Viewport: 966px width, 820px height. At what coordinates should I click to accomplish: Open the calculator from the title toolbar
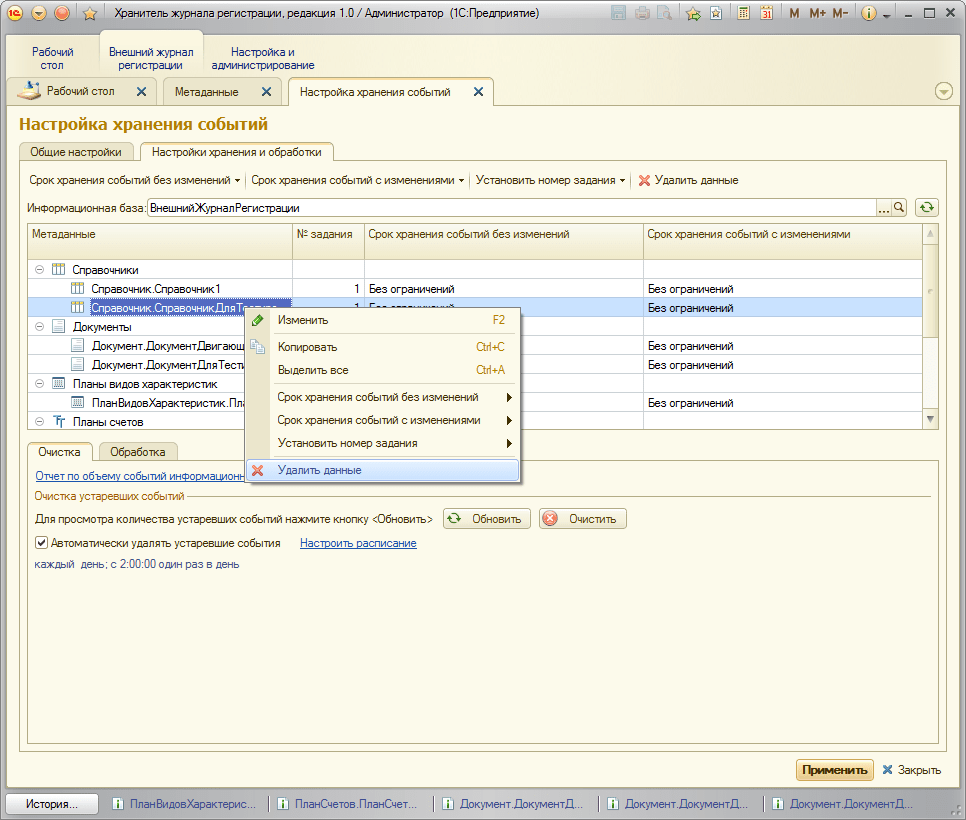(744, 14)
